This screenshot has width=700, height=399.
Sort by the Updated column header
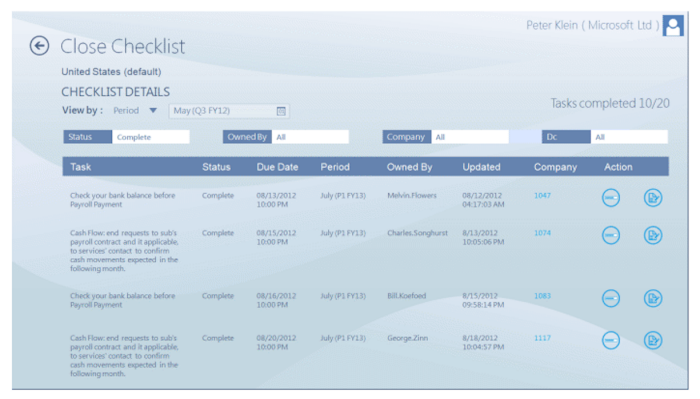pyautogui.click(x=481, y=167)
